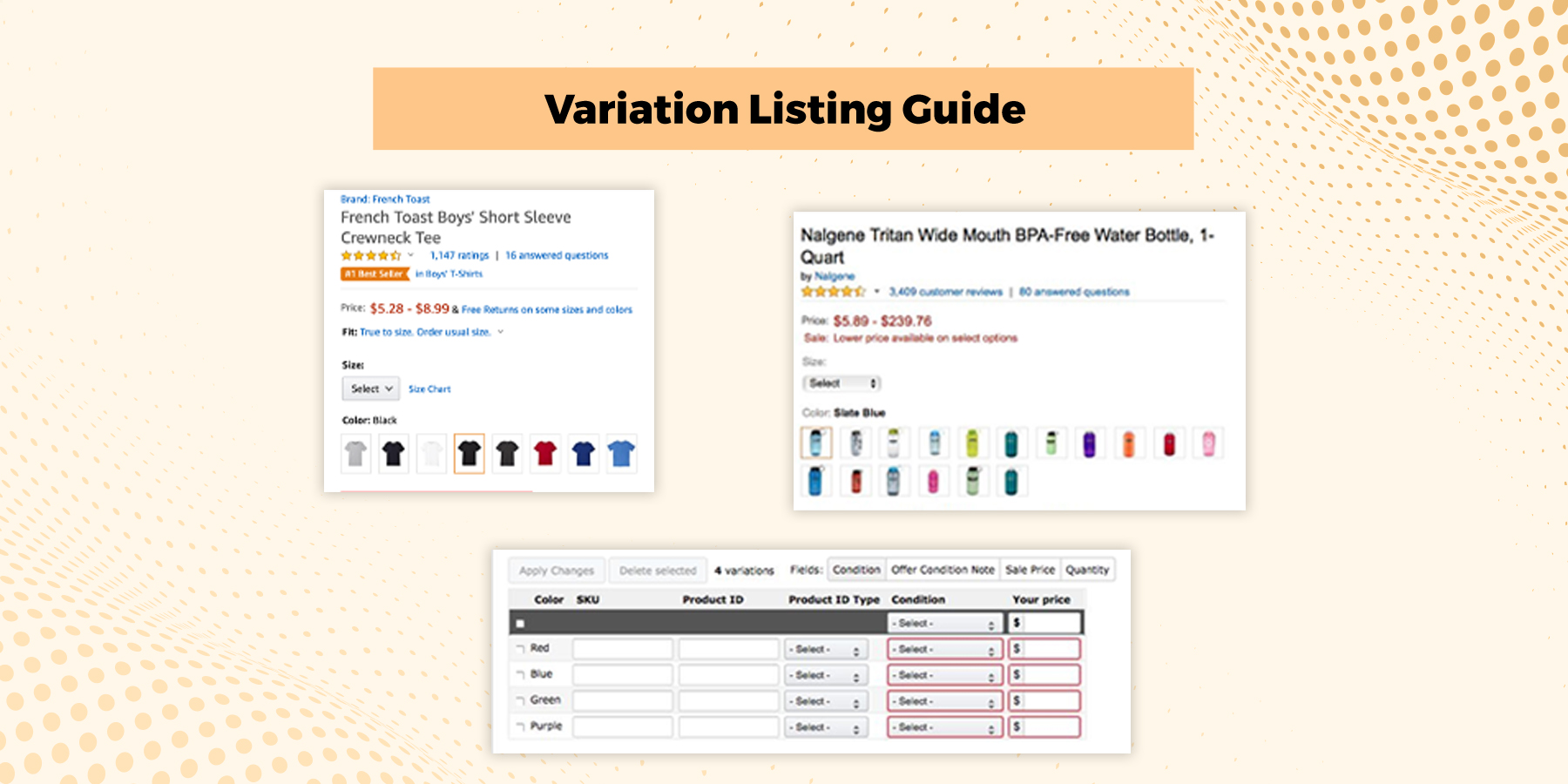Image resolution: width=1568 pixels, height=784 pixels.
Task: Expand the Fit 'True to size' details
Action: [x=499, y=332]
